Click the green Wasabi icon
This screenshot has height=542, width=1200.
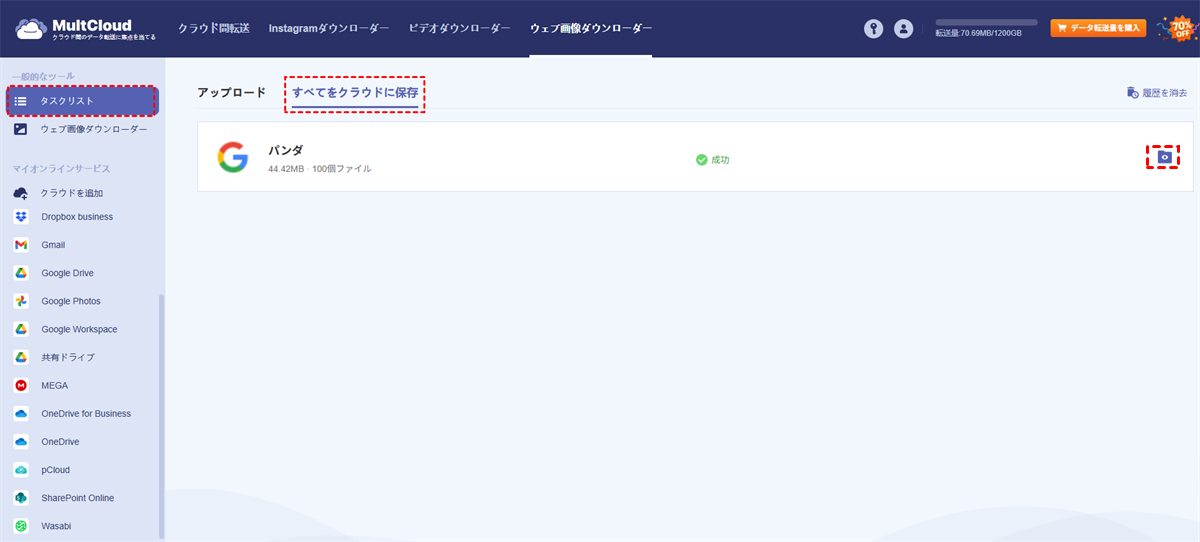[x=21, y=525]
